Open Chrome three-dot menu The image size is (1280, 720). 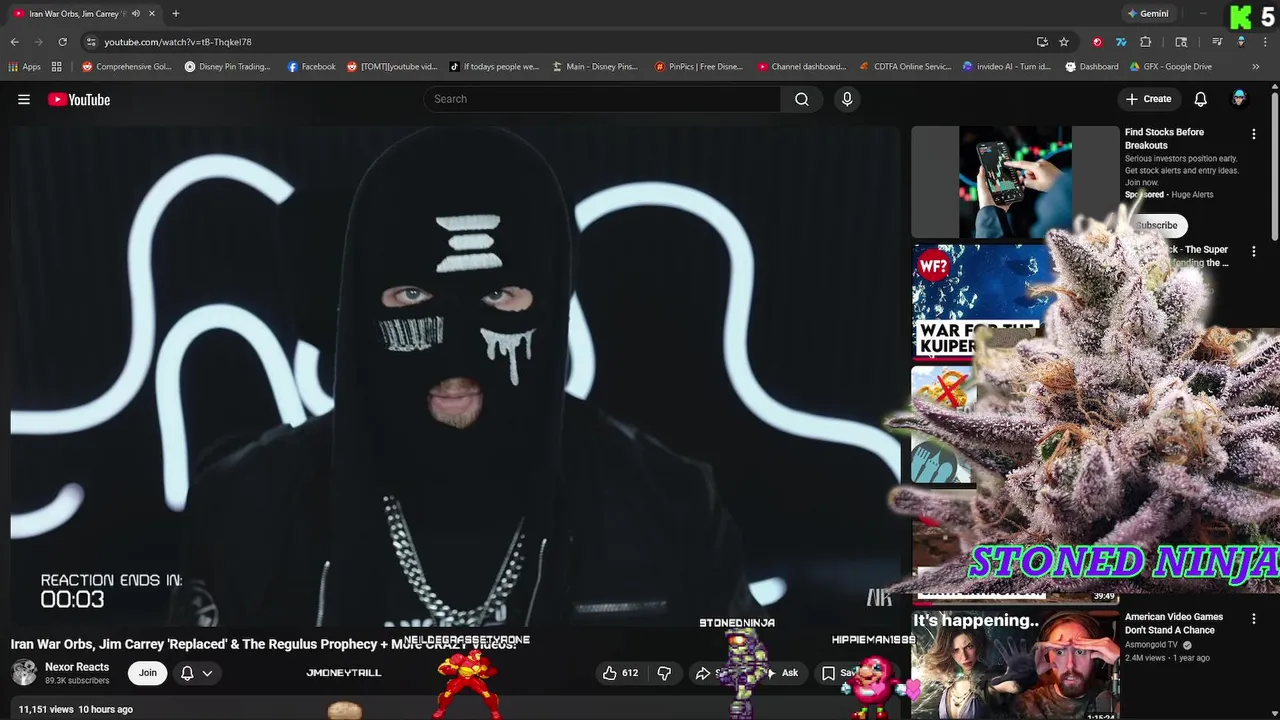(1266, 42)
